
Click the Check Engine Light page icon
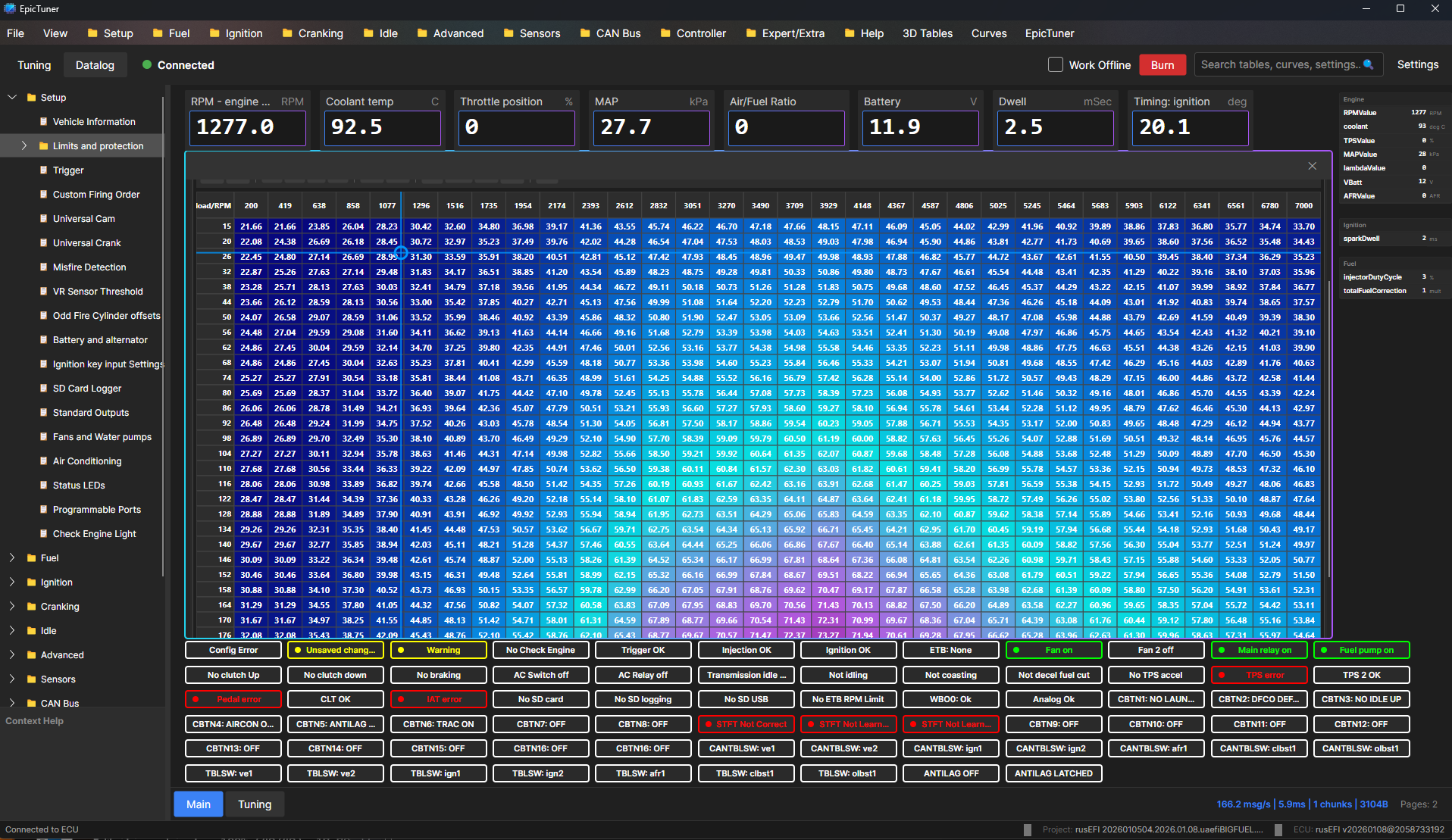[43, 534]
